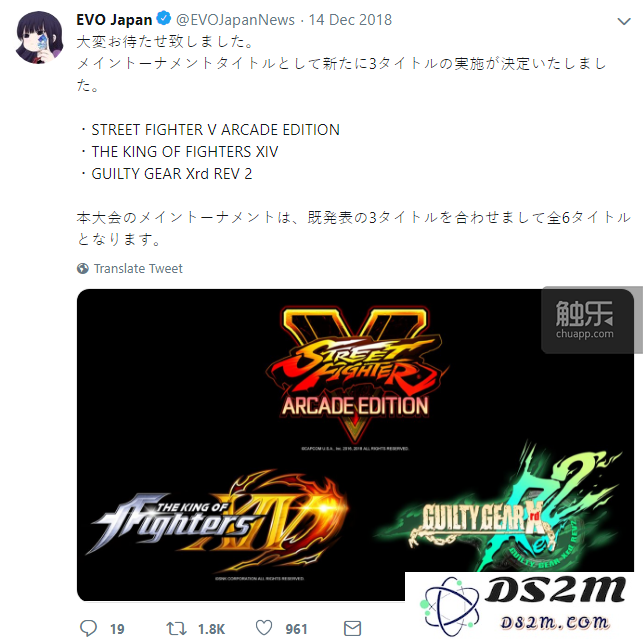The image size is (643, 640).
Task: Click the ds2m.com atom logo
Action: coord(449,606)
